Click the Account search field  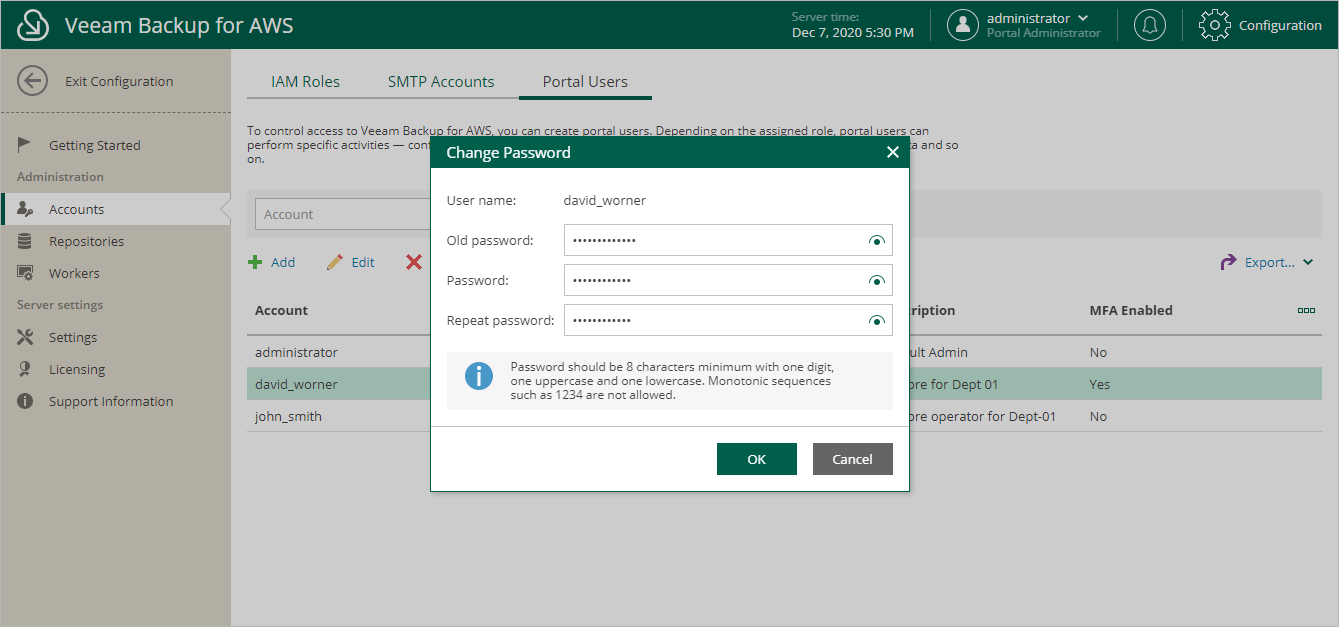(x=343, y=214)
